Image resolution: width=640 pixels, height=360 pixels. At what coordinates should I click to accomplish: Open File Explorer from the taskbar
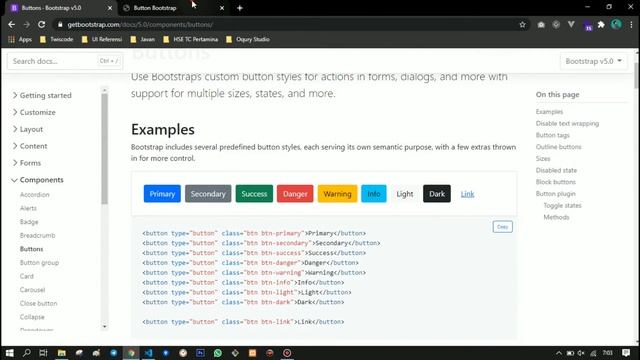[61, 353]
